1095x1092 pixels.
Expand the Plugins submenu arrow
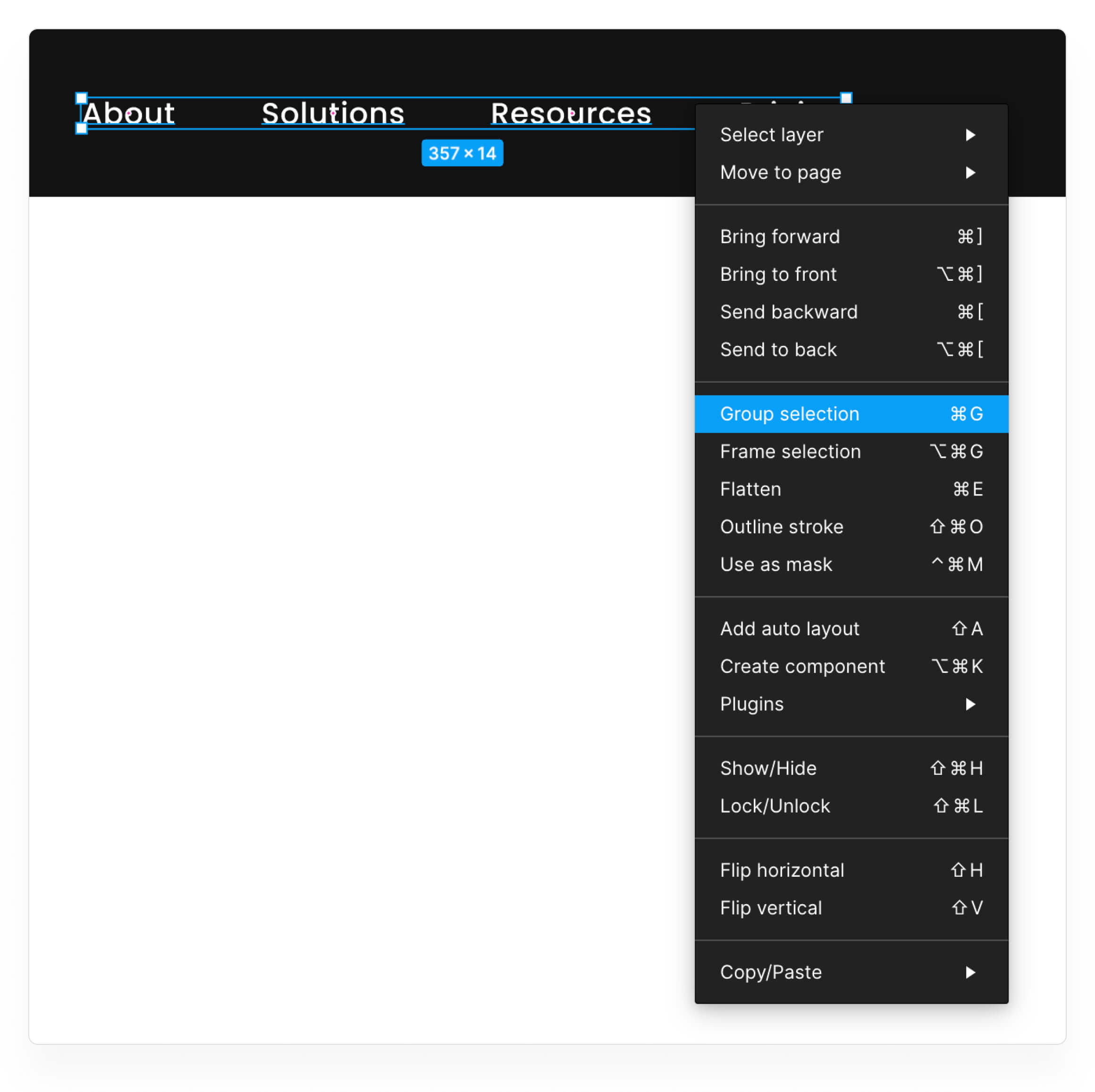[970, 704]
